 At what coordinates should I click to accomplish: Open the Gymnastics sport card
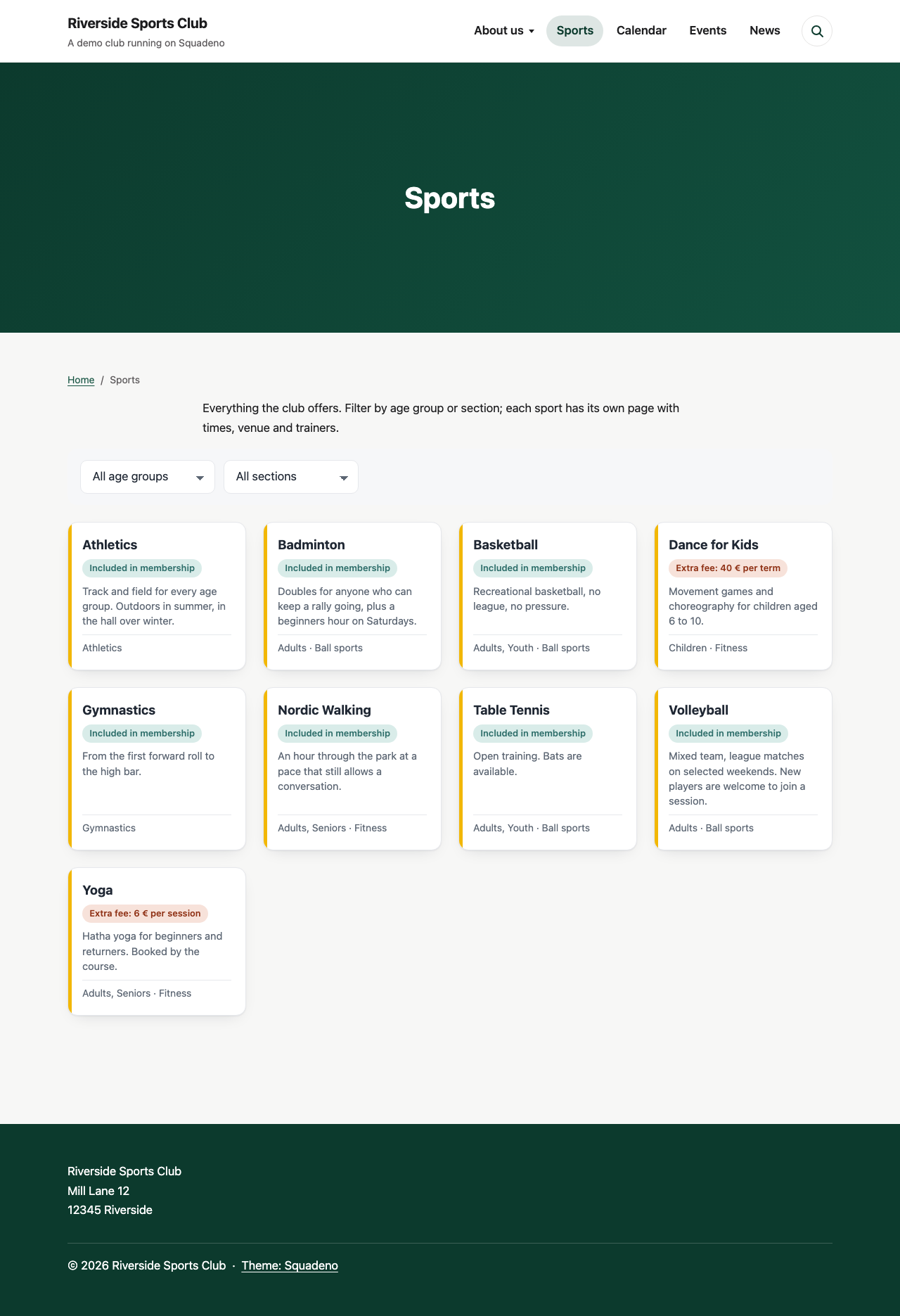(157, 769)
